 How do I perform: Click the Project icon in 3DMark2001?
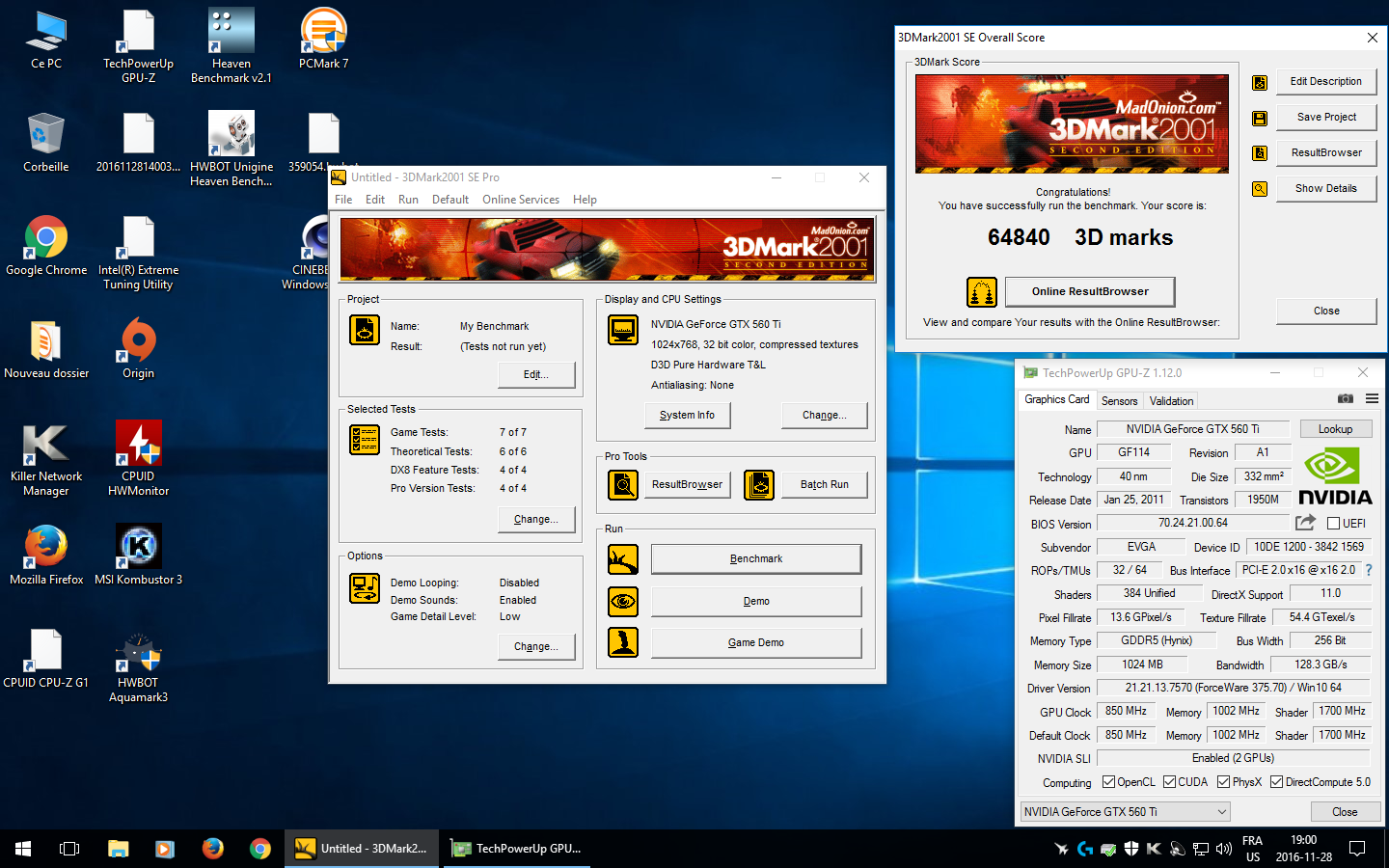[365, 330]
